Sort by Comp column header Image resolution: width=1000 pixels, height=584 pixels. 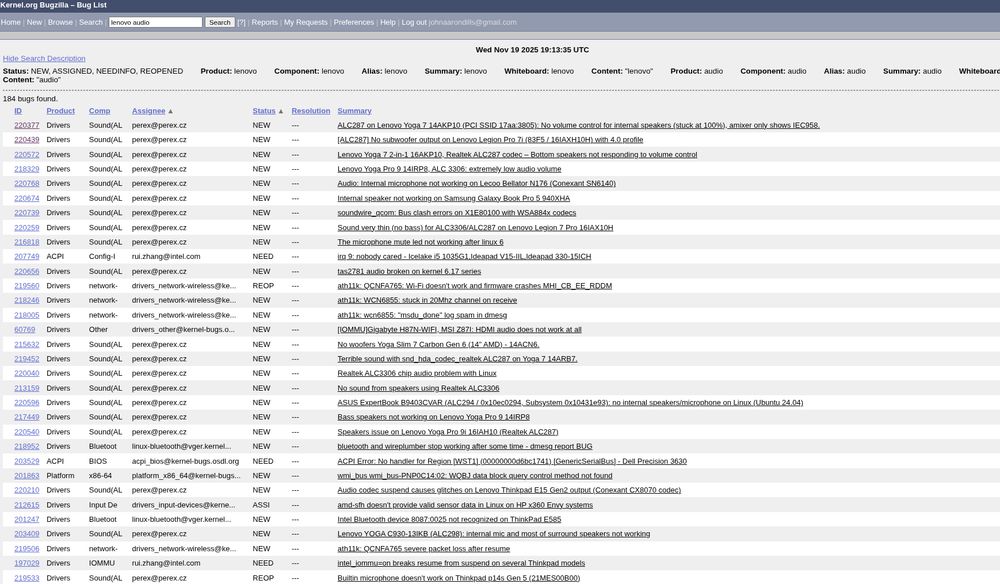coord(99,111)
